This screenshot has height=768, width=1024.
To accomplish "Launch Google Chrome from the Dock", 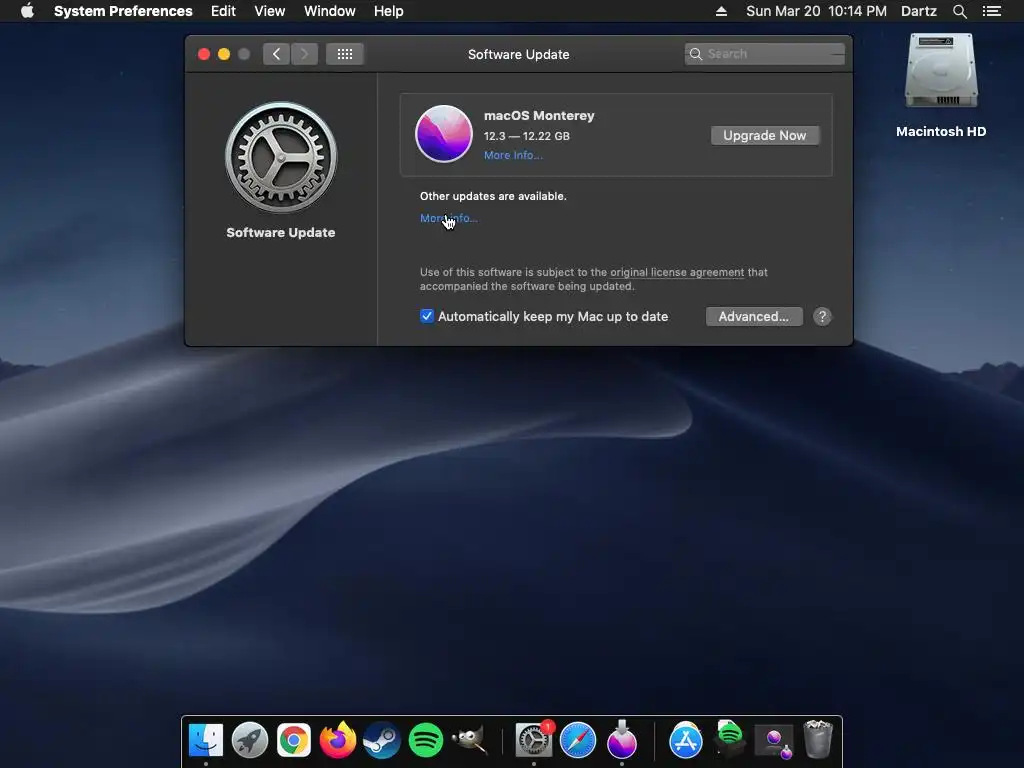I will tap(293, 740).
